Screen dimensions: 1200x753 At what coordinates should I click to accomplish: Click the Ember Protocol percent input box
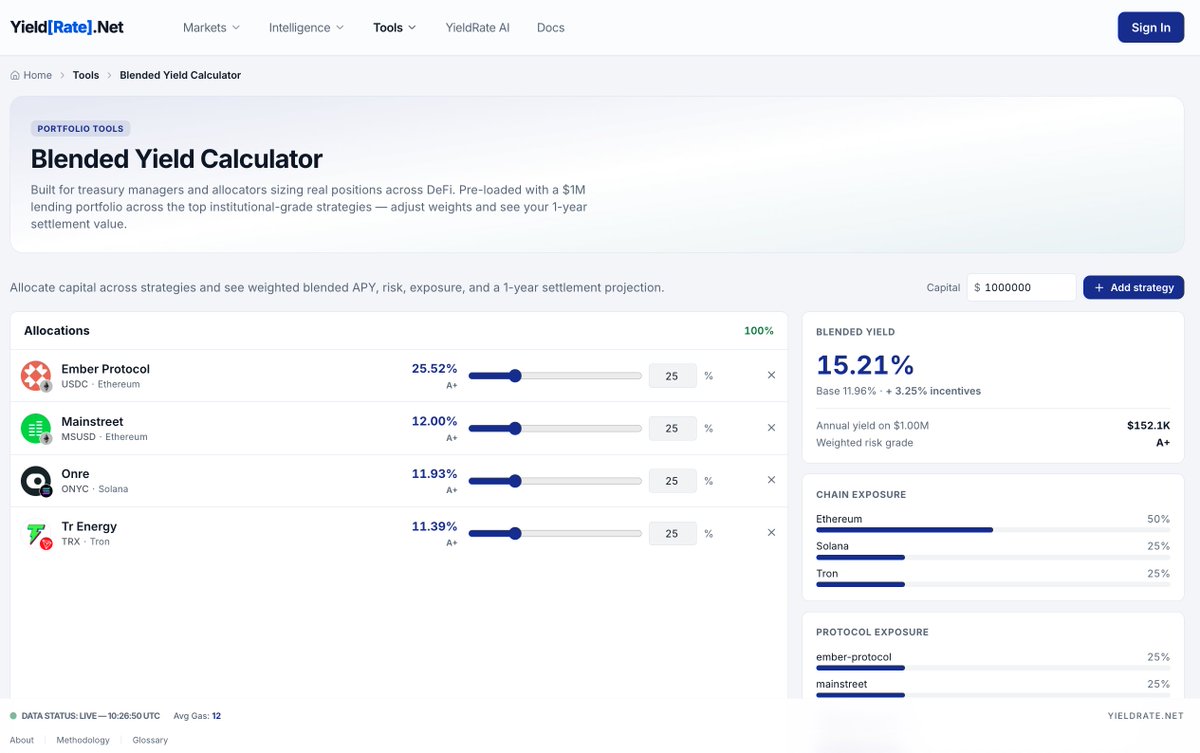click(x=673, y=376)
